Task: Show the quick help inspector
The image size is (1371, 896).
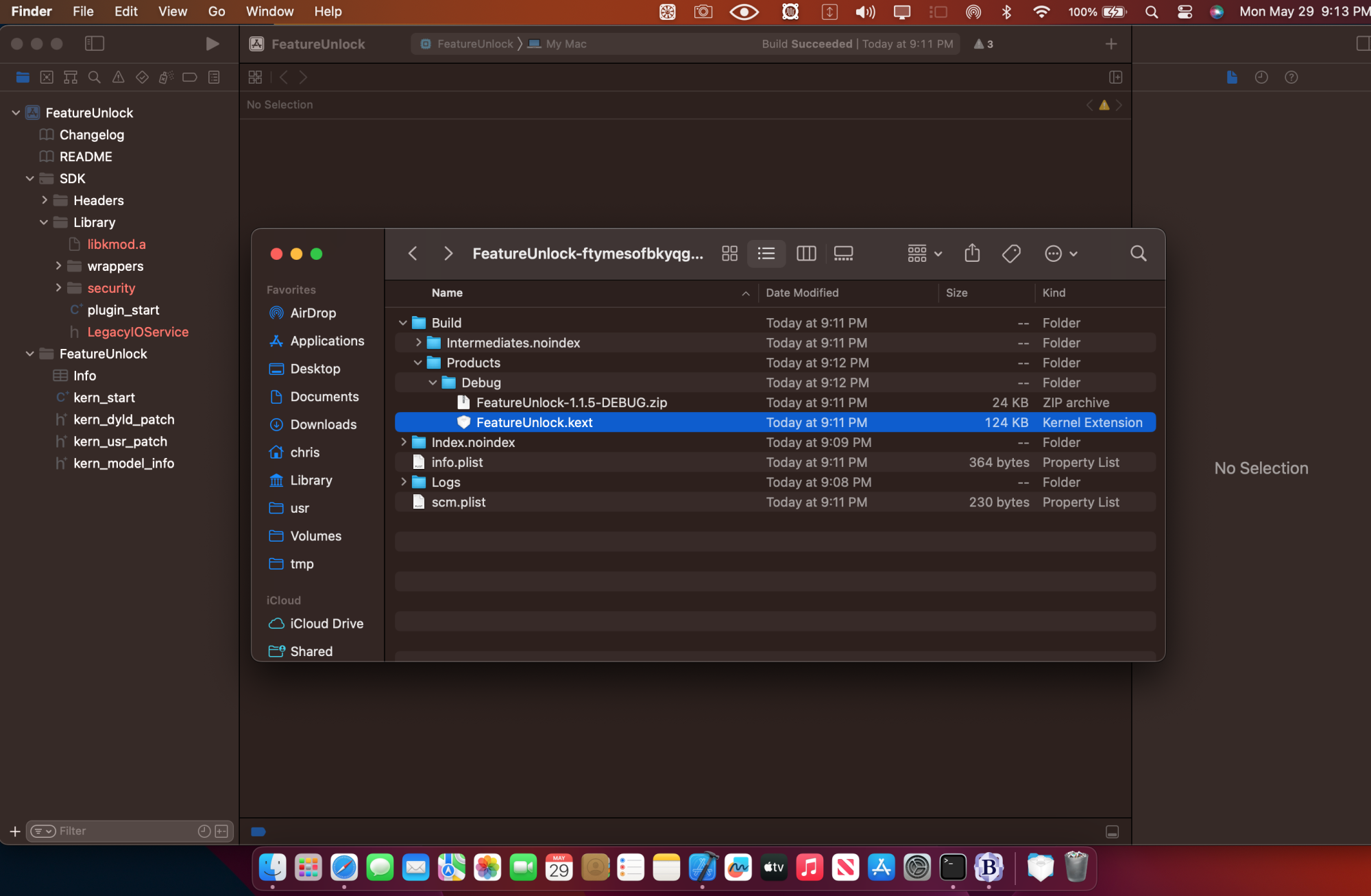Action: (x=1291, y=77)
